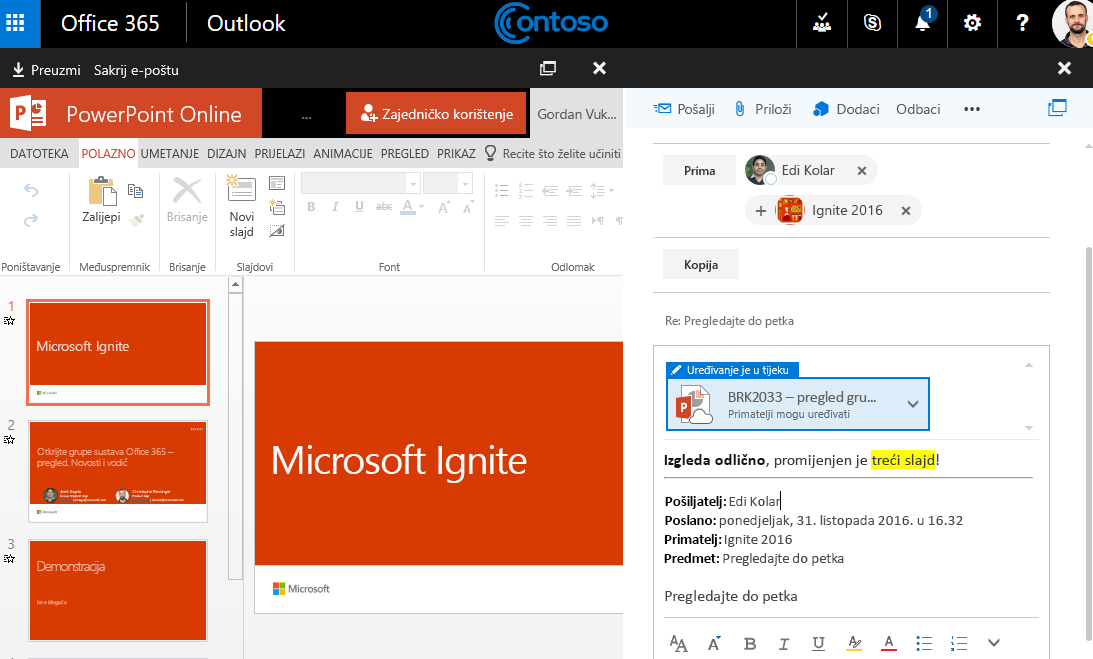The width and height of the screenshot is (1093, 659).
Task: Open the ANIMACIJE tab
Action: point(343,153)
